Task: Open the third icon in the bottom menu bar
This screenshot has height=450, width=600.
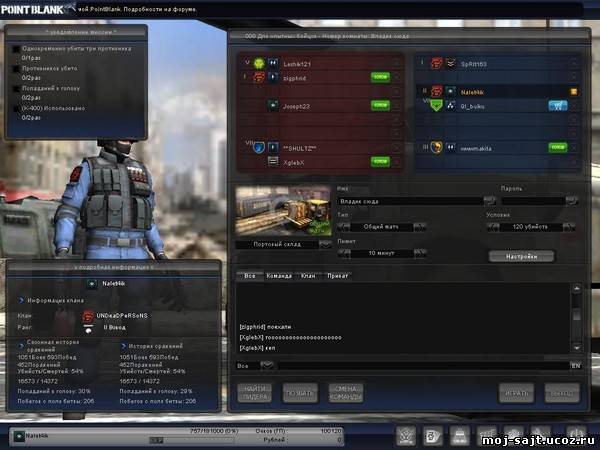Action: click(460, 436)
